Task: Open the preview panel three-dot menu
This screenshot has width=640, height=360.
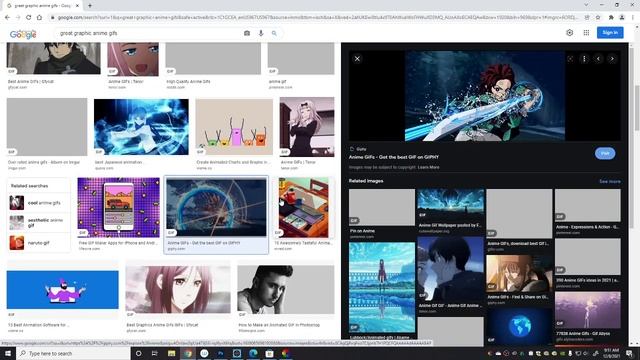Action: (584, 59)
